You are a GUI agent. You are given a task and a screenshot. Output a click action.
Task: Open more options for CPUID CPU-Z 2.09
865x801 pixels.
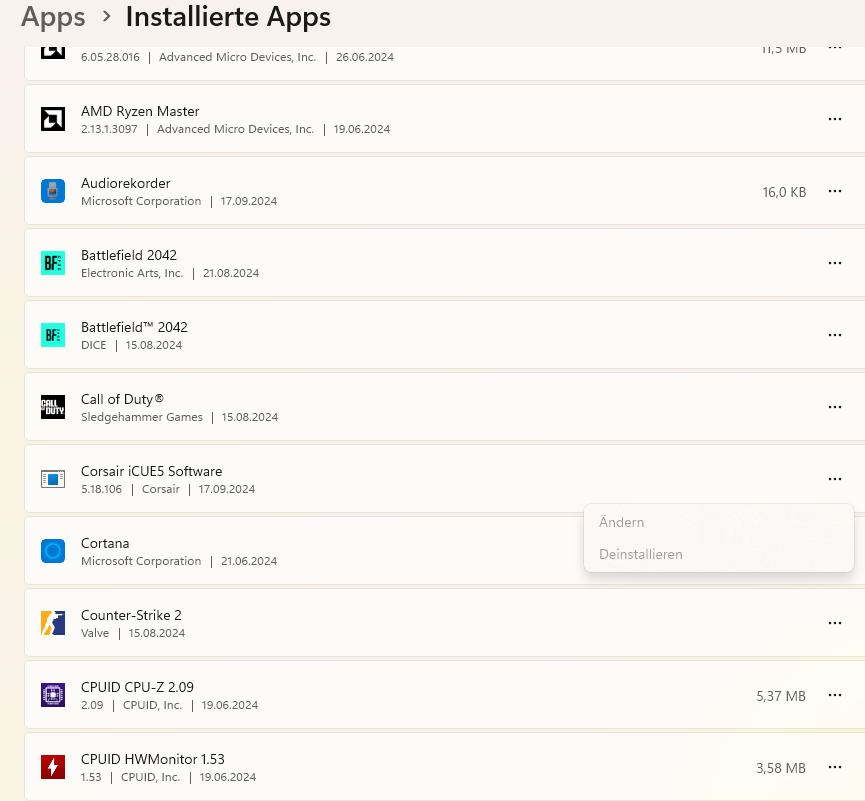835,695
